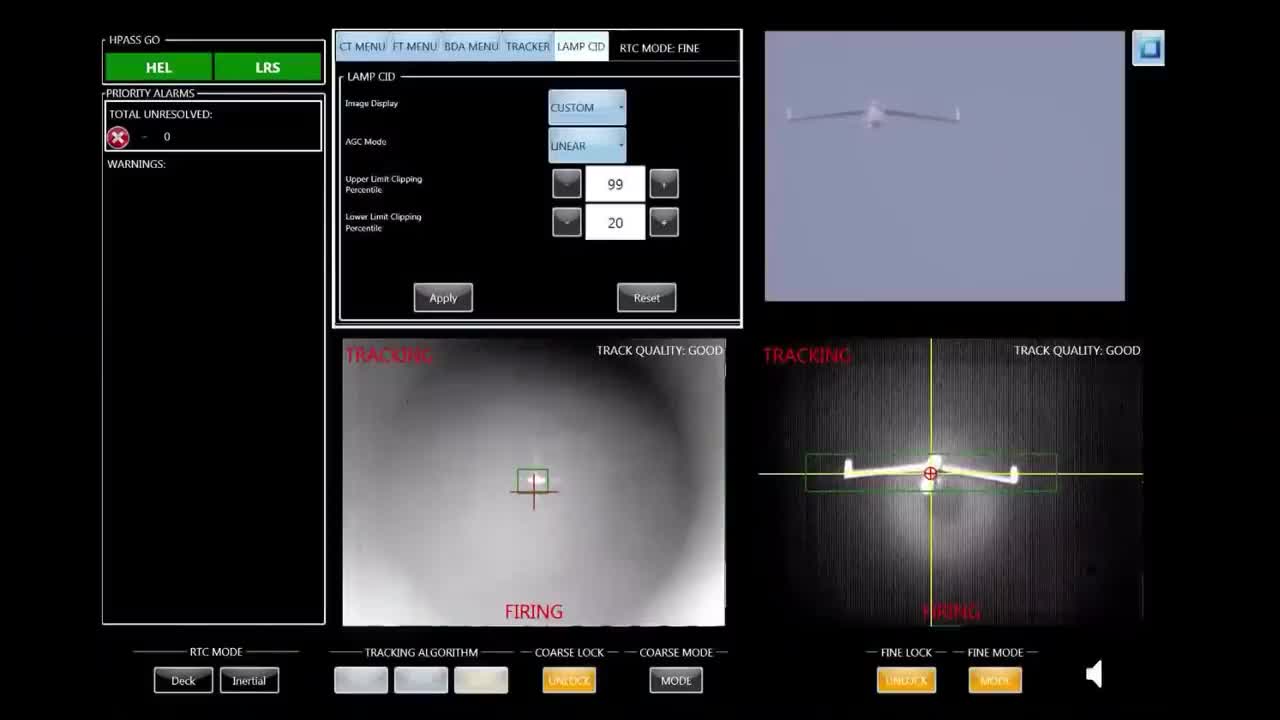Image resolution: width=1280 pixels, height=720 pixels.
Task: Set RTC mode to Inertial
Action: click(249, 680)
